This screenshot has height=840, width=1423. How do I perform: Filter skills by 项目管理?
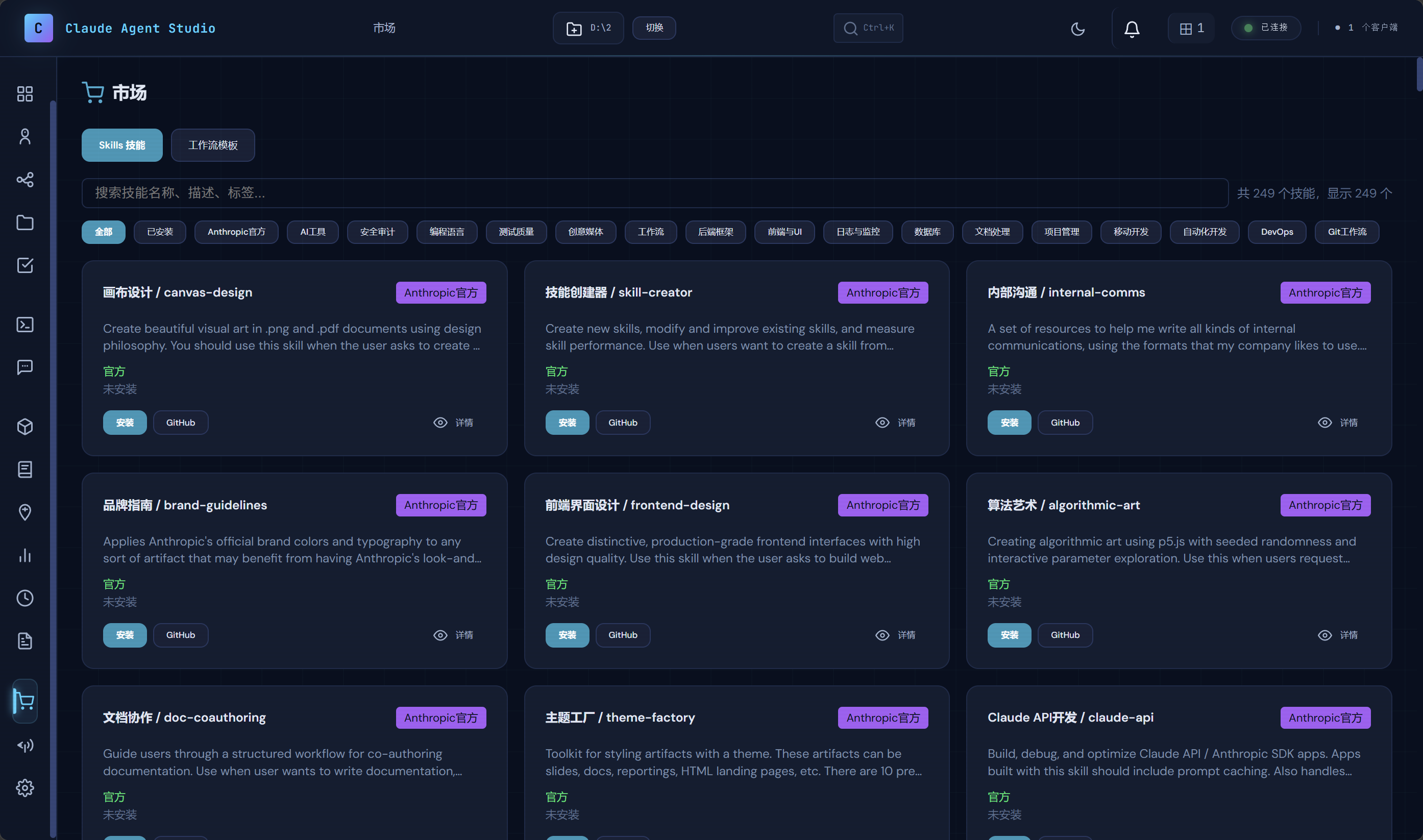point(1062,232)
